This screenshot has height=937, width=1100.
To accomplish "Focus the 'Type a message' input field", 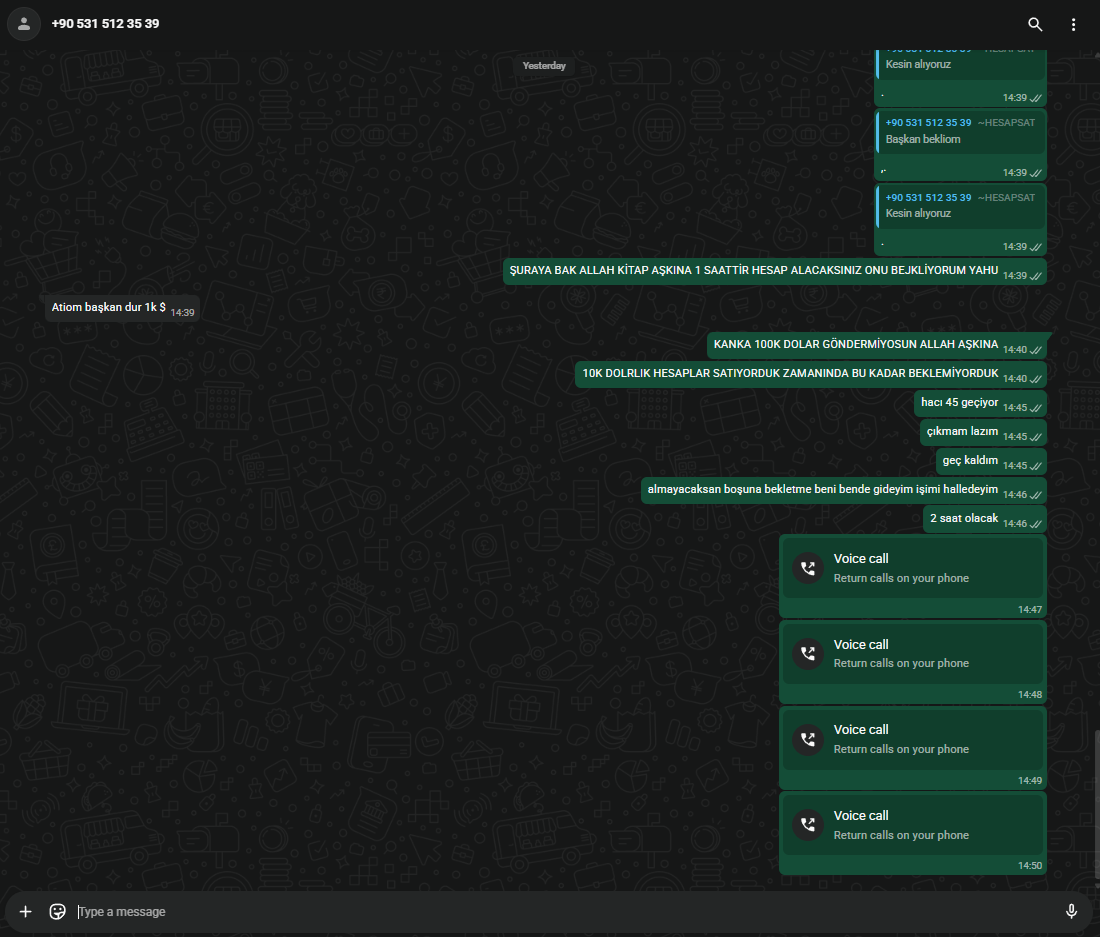I will point(565,911).
